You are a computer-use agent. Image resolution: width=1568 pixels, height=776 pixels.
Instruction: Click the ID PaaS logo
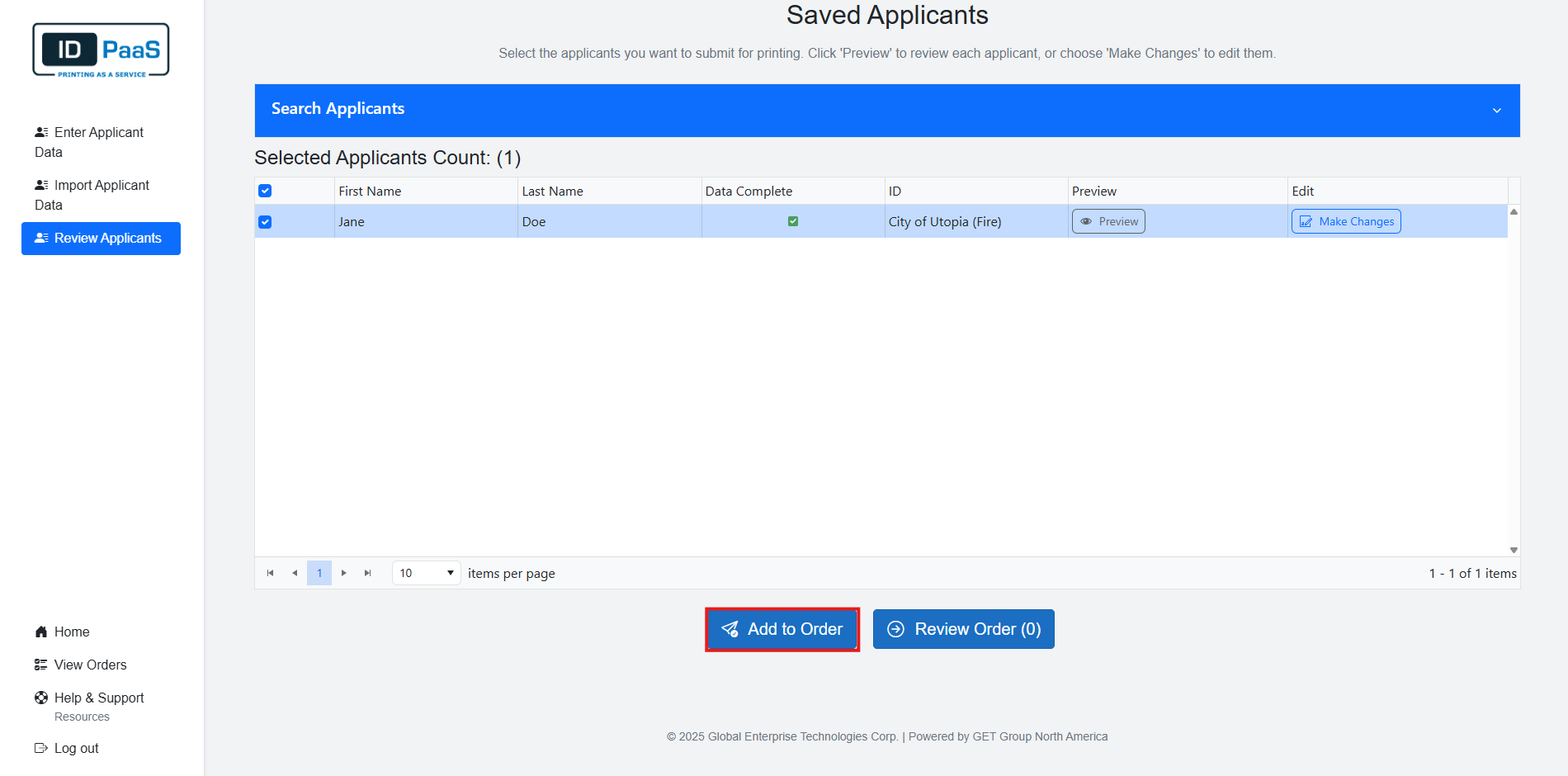(101, 50)
